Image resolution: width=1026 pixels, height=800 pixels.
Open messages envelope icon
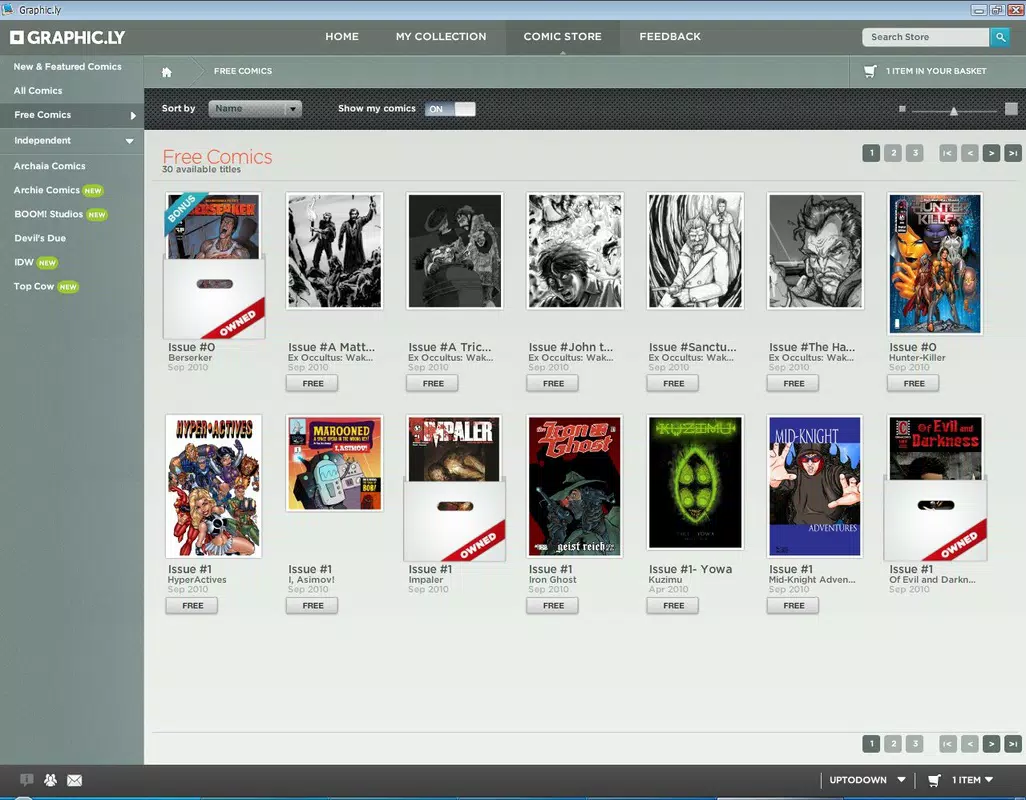[x=75, y=780]
